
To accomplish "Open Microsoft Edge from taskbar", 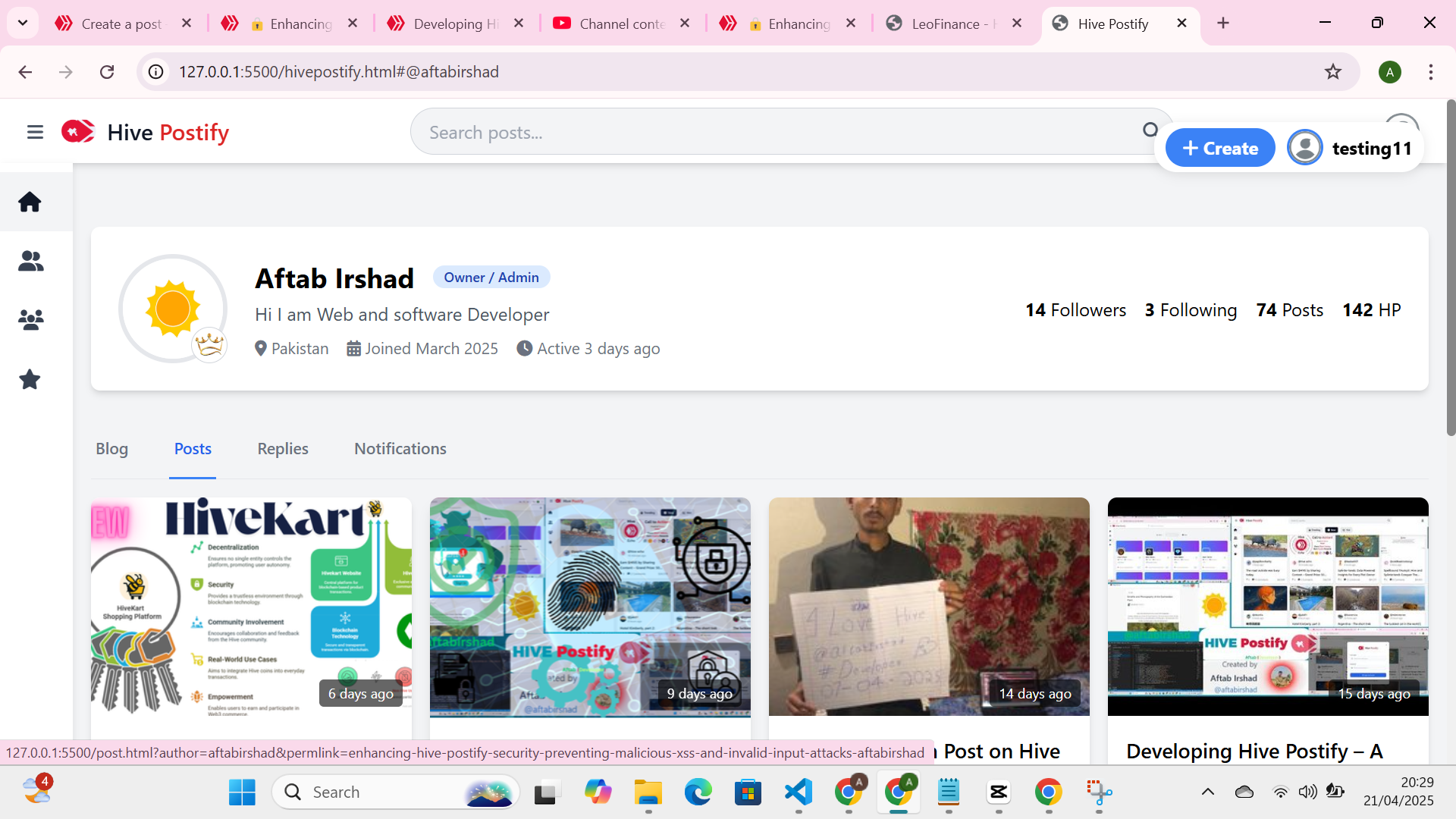I will pos(698,792).
